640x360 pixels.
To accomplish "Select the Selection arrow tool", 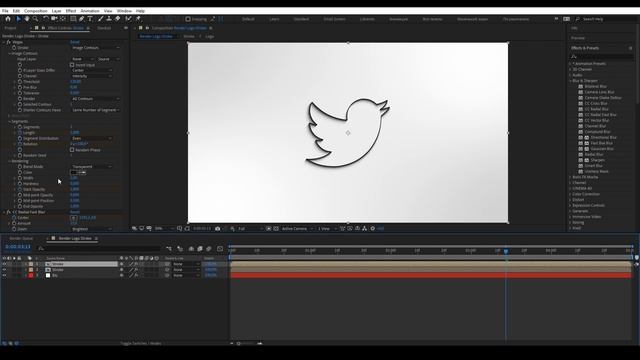I will 18,19.
